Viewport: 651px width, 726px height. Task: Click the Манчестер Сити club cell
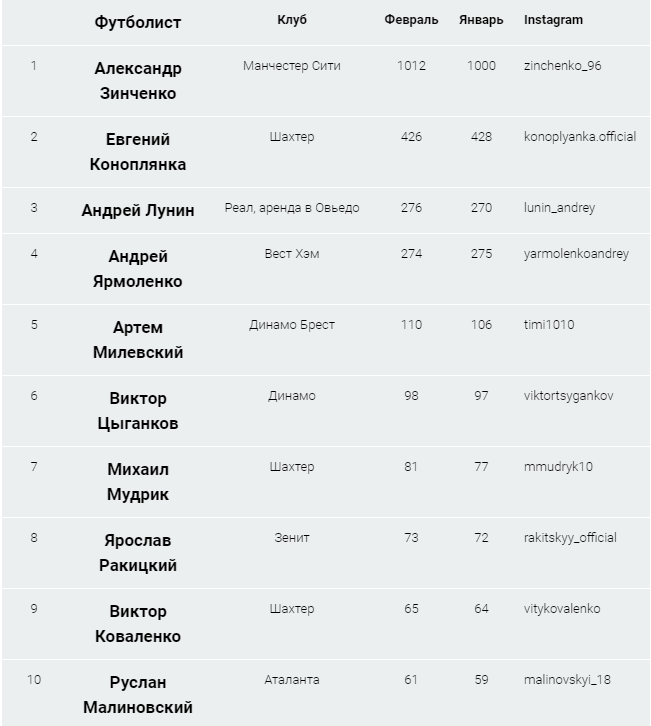pos(292,66)
